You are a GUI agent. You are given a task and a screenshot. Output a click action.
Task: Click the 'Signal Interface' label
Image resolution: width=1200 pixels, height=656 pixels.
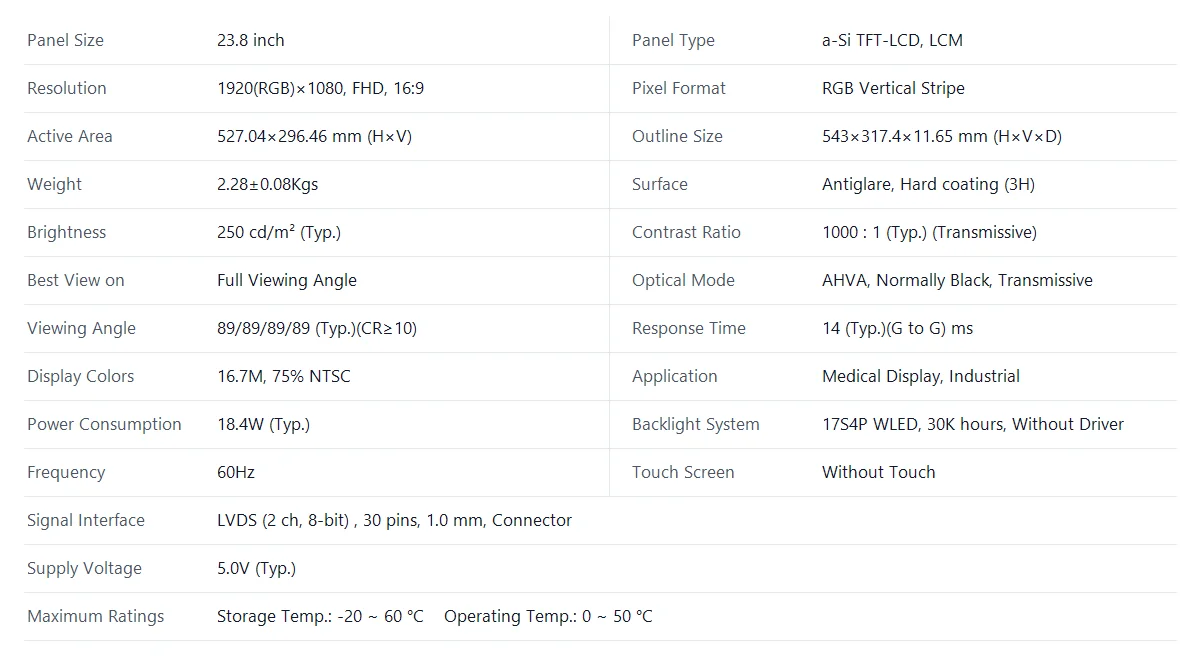(86, 520)
